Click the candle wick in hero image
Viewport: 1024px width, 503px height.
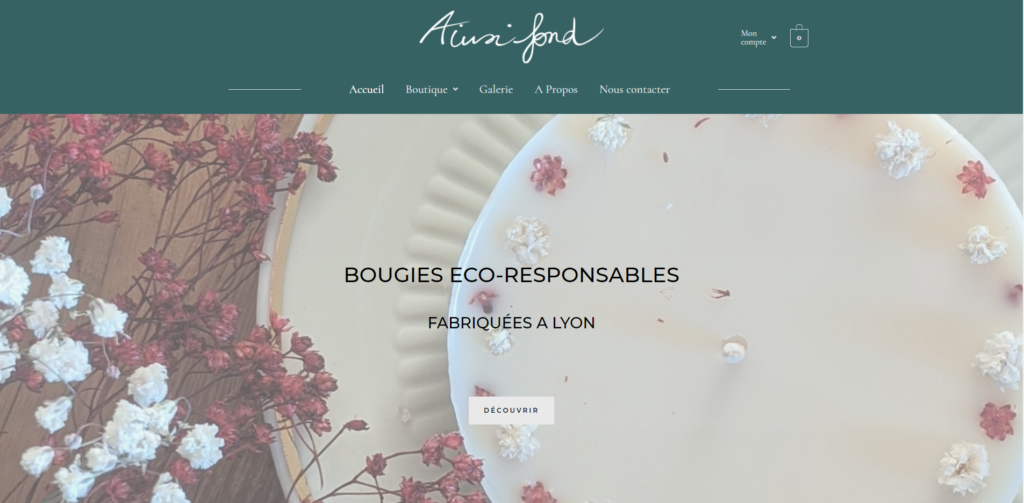734,349
